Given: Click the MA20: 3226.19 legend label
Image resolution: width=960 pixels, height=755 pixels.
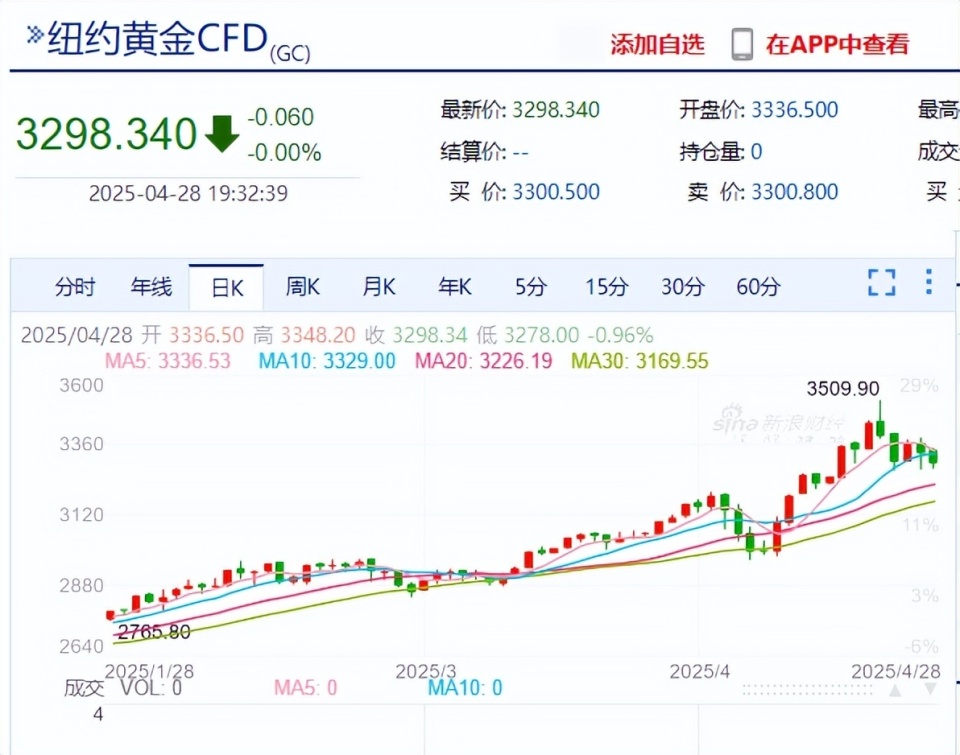Looking at the screenshot, I should coord(483,361).
